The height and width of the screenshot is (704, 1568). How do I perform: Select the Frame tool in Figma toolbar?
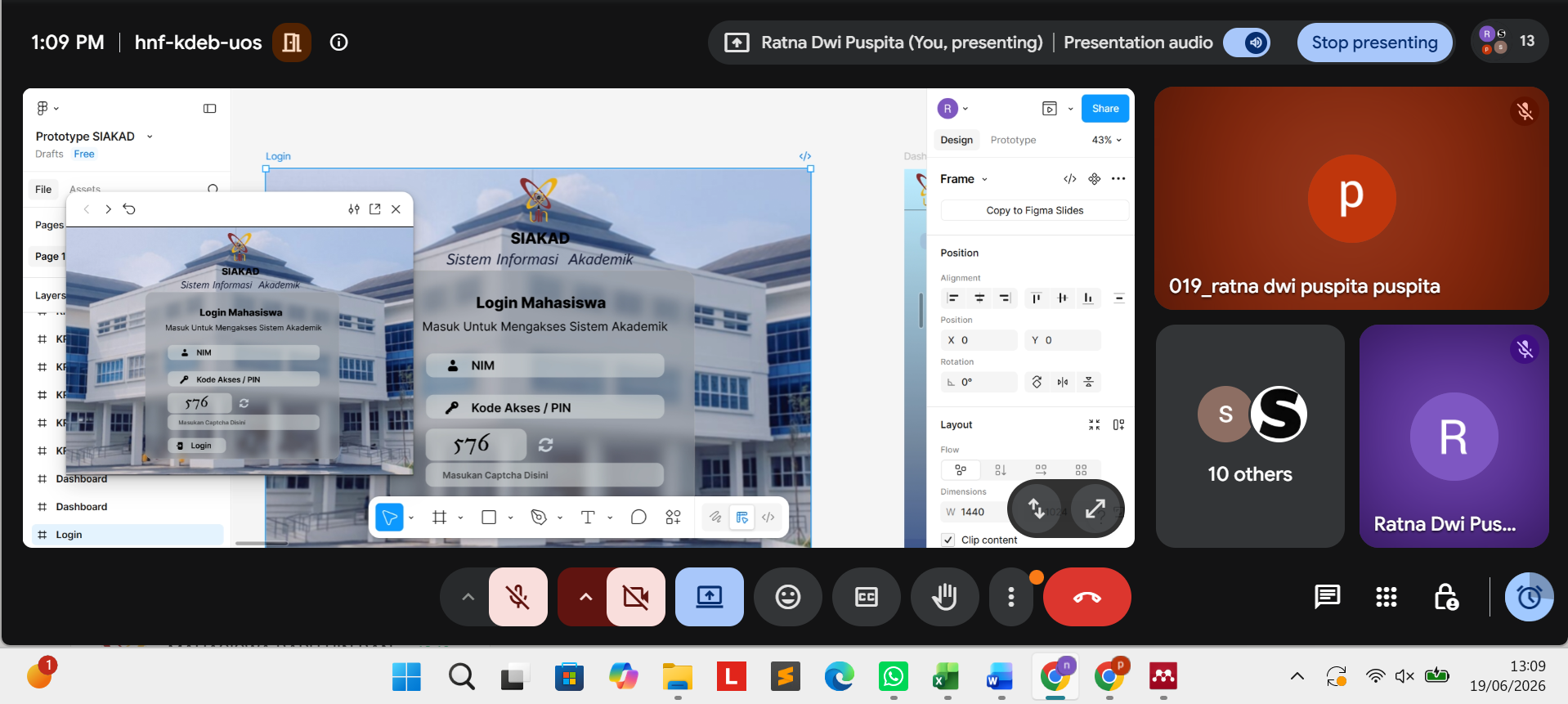point(440,517)
